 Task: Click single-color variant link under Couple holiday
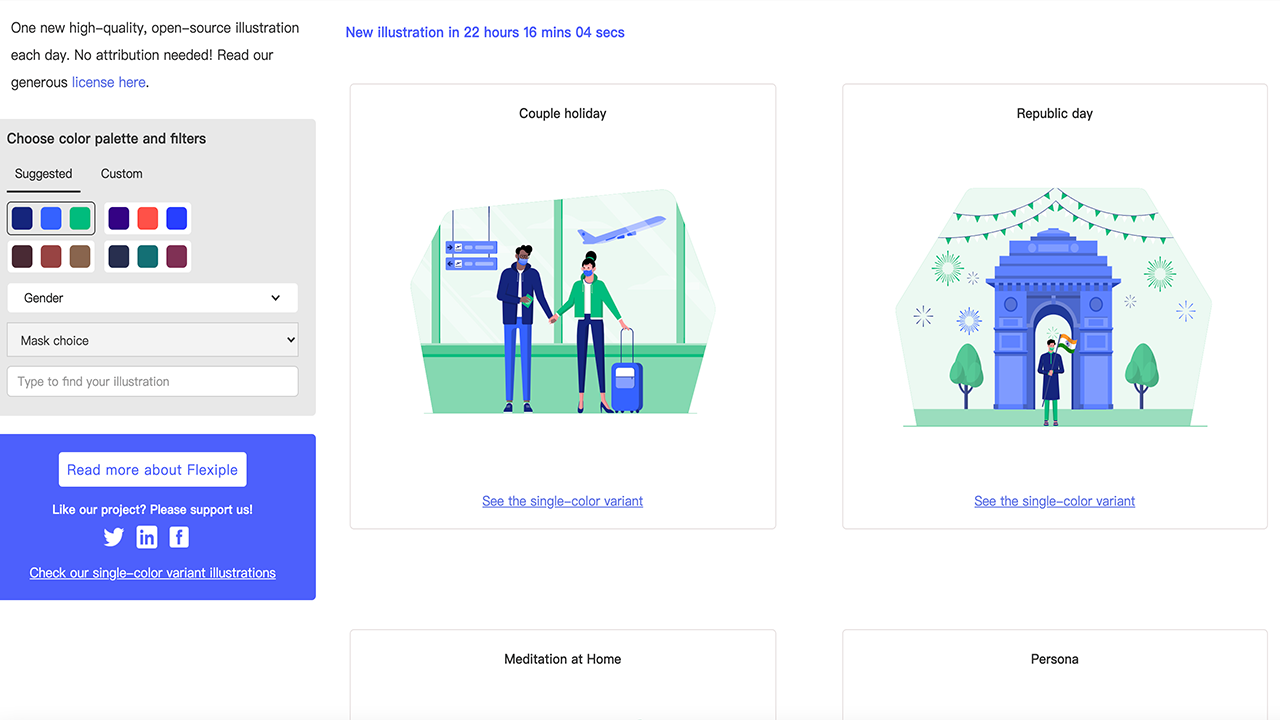pyautogui.click(x=562, y=501)
